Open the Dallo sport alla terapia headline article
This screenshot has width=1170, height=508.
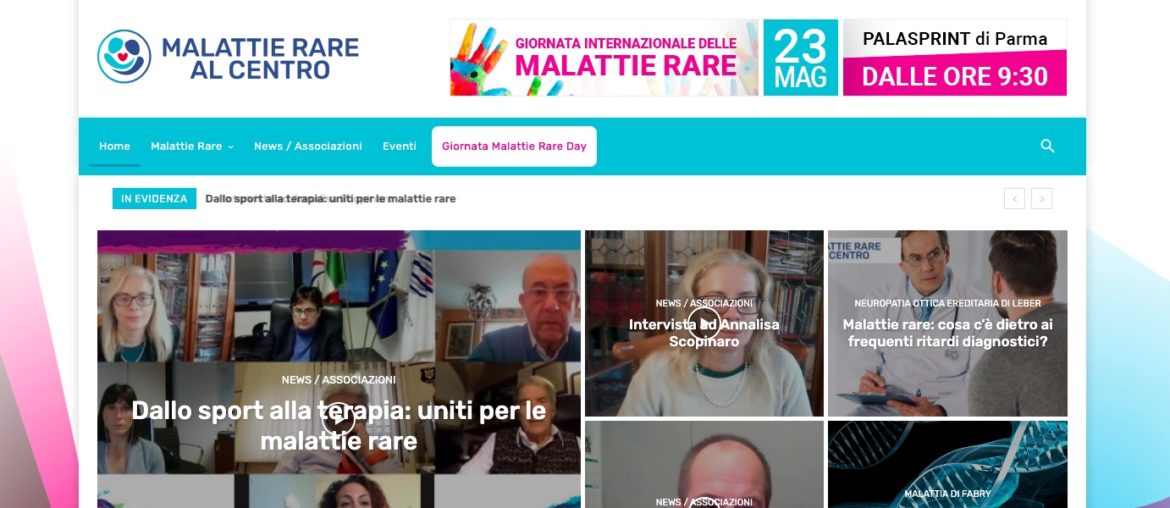339,425
